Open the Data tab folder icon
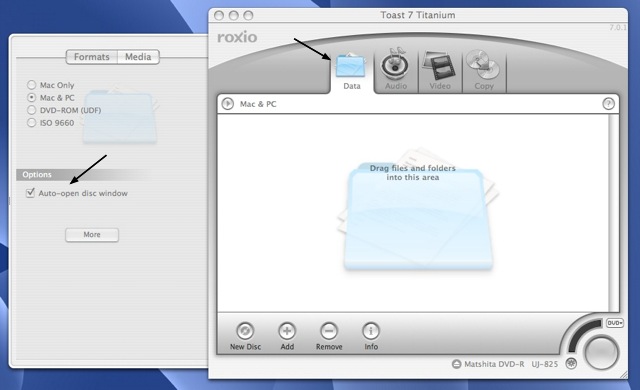 click(x=351, y=66)
